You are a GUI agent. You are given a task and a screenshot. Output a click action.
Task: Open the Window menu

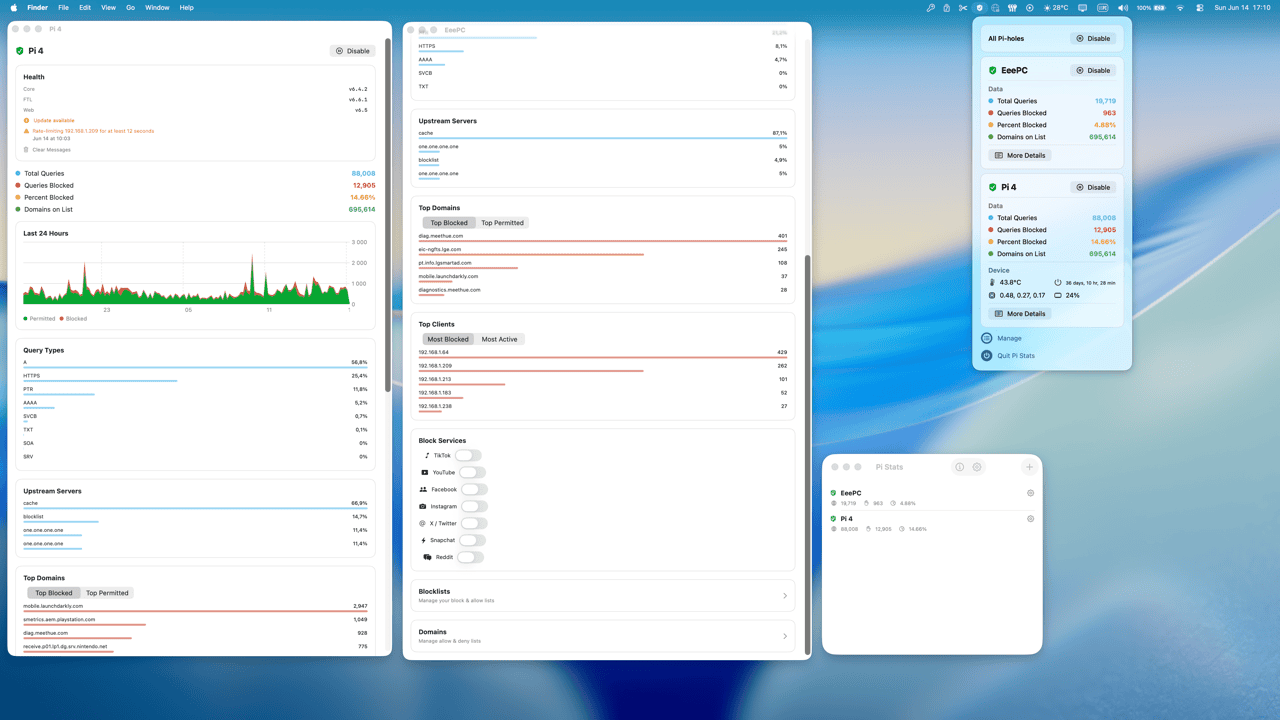pyautogui.click(x=157, y=7)
